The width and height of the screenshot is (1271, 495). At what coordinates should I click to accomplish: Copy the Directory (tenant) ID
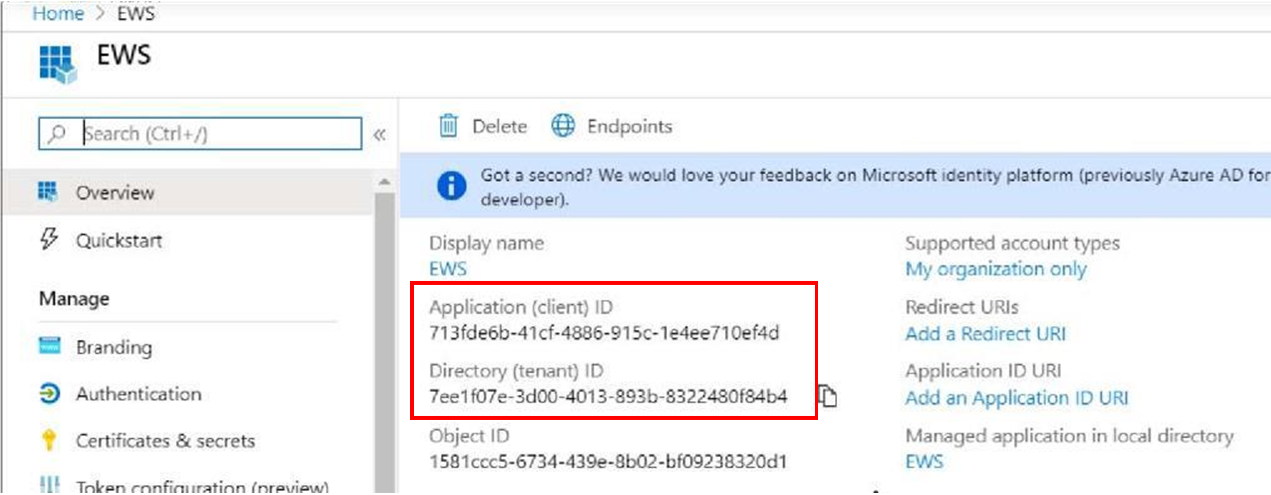point(827,397)
